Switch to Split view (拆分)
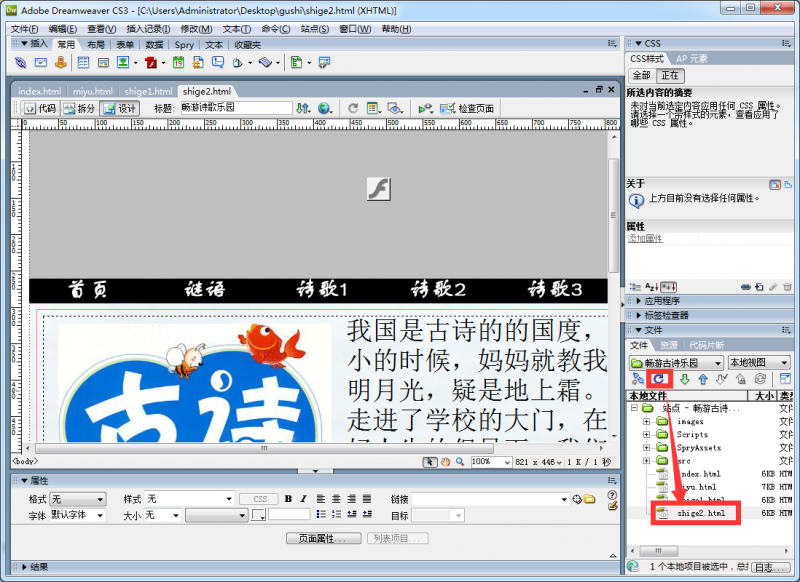 click(x=80, y=108)
